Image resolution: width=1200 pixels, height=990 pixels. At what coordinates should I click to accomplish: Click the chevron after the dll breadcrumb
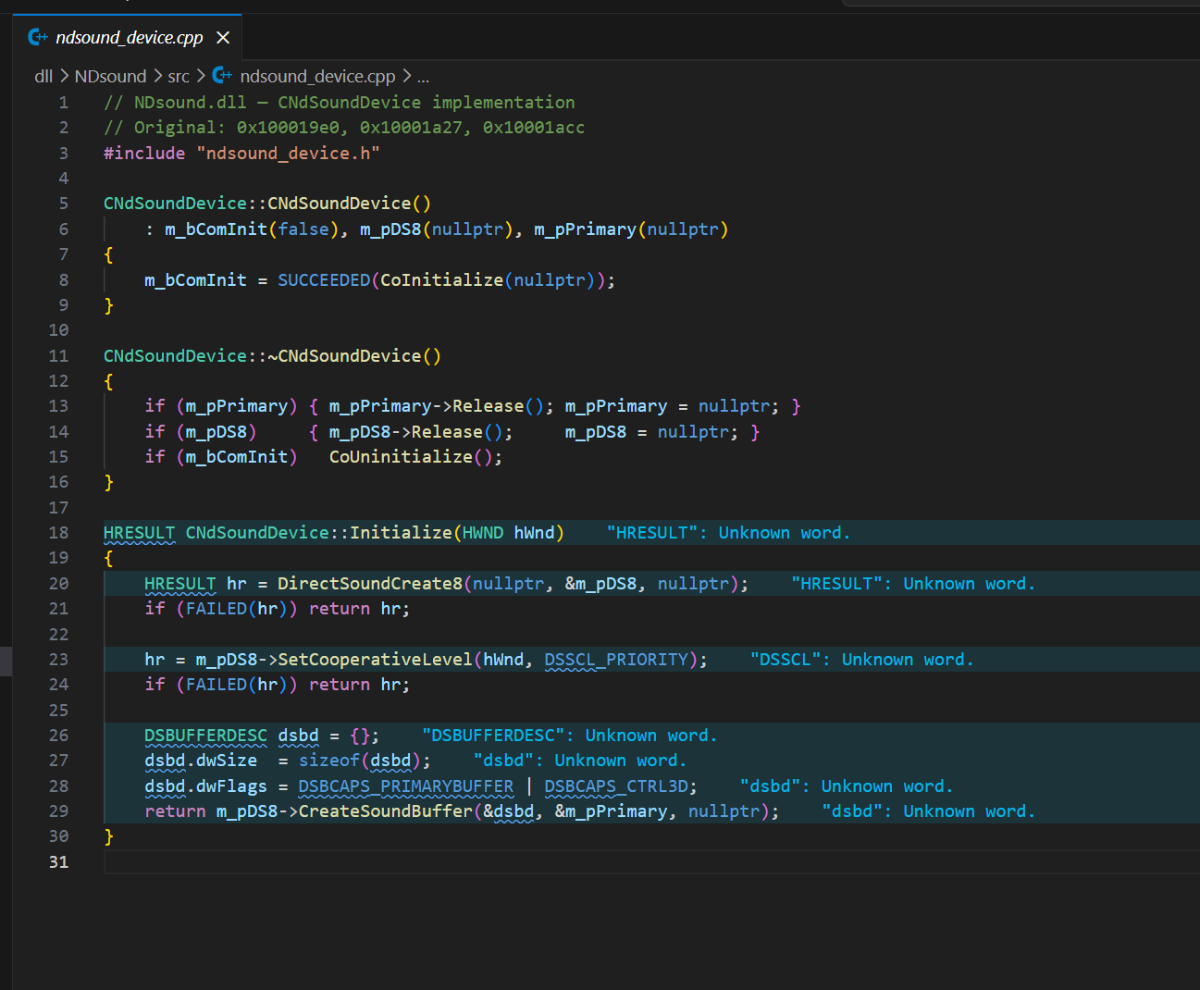[x=64, y=76]
